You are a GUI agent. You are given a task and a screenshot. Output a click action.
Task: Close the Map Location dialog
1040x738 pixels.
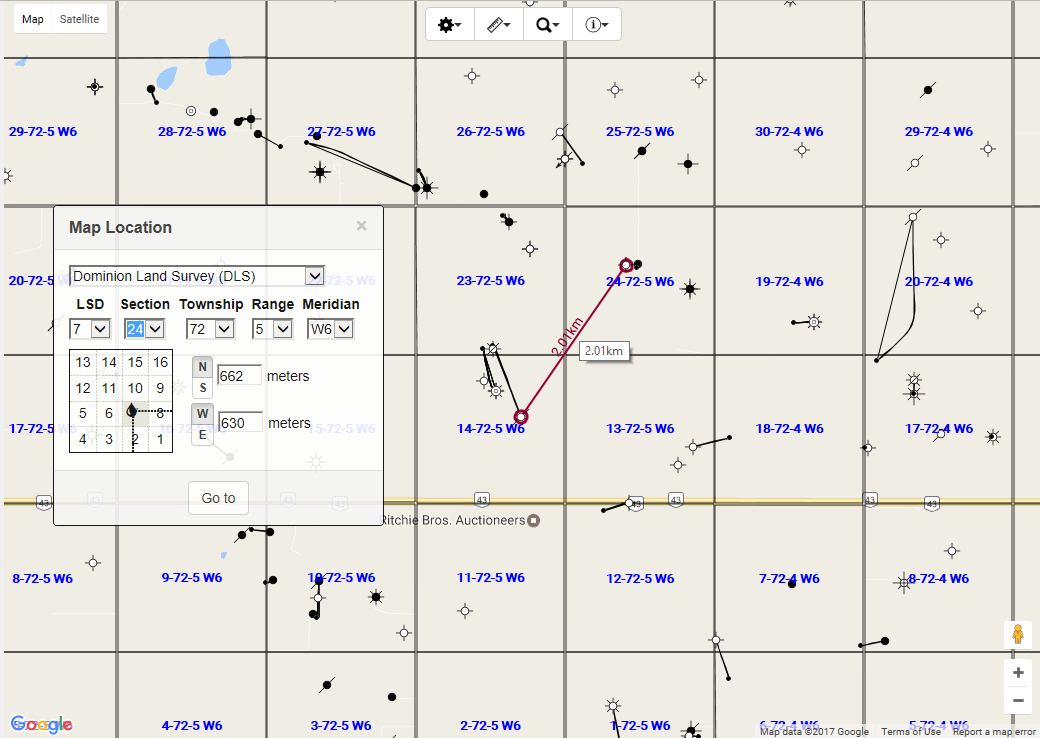[361, 226]
